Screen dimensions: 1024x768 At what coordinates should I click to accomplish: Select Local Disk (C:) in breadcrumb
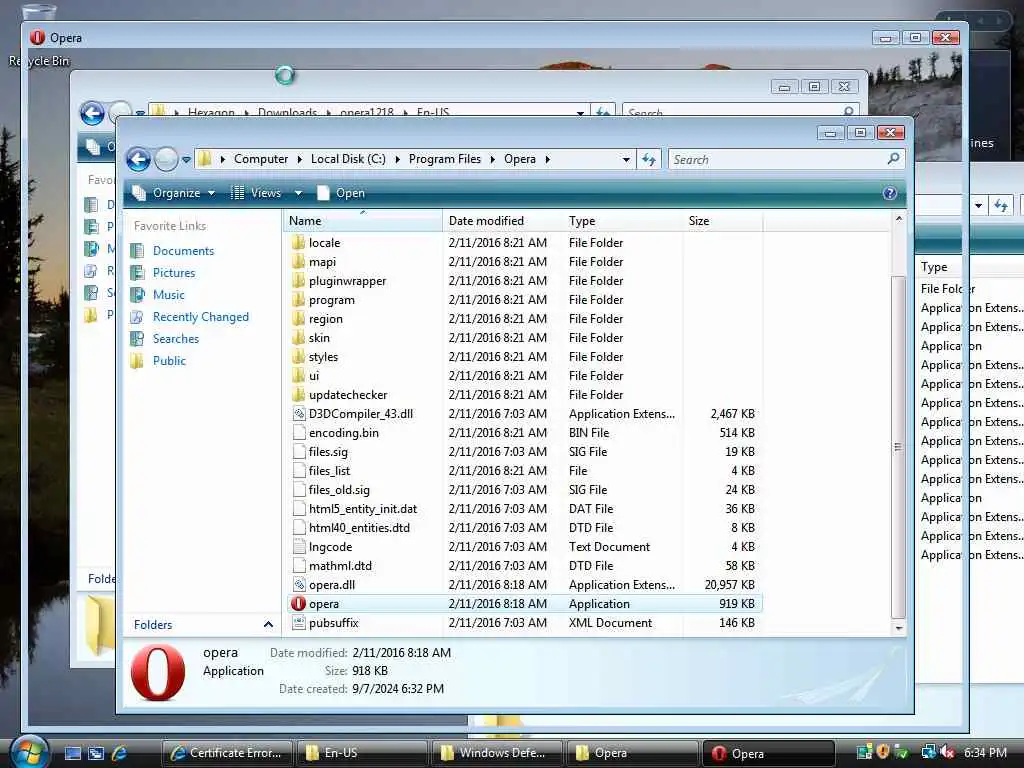click(348, 159)
